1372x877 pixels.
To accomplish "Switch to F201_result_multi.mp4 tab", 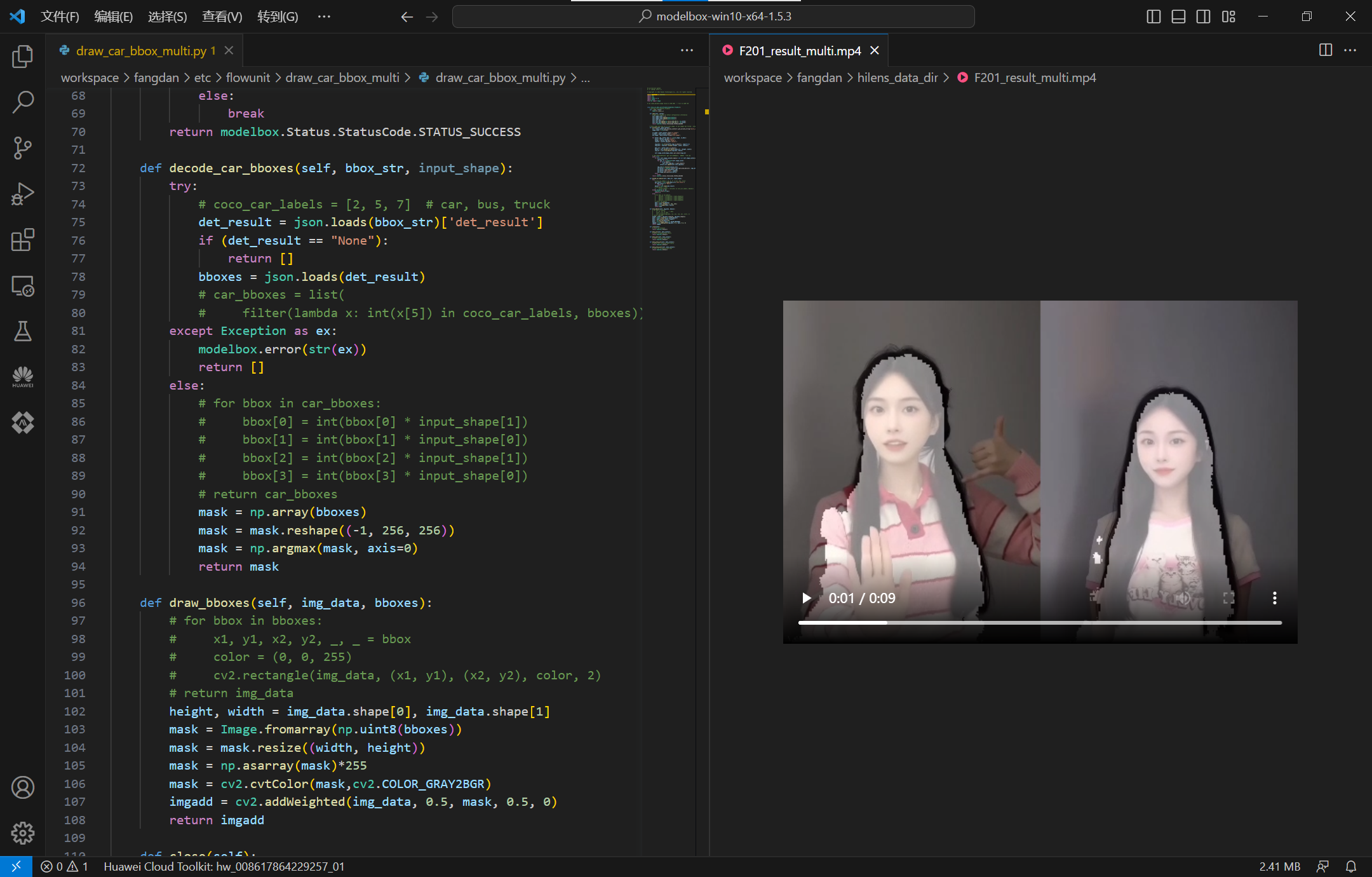I will click(800, 51).
